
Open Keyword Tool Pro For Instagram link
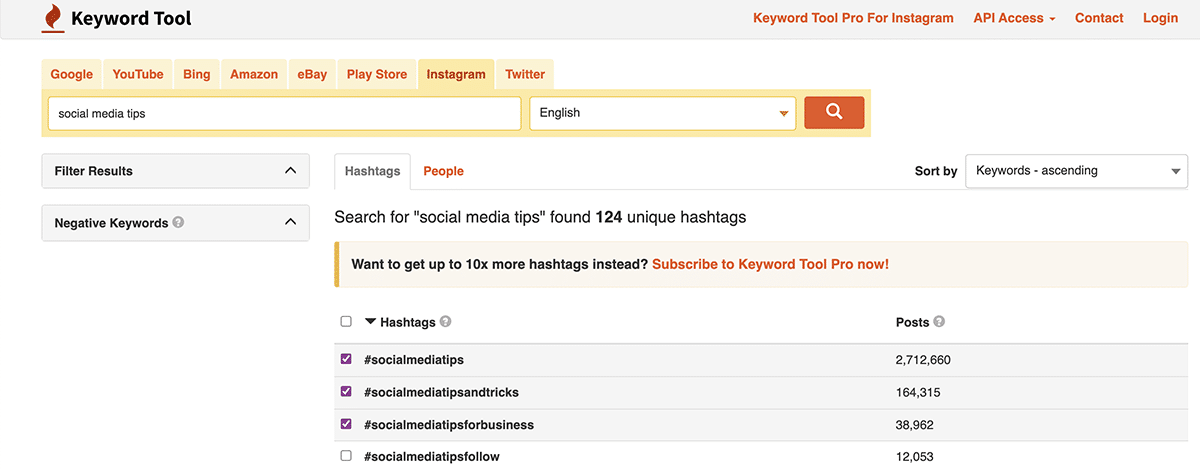(853, 18)
